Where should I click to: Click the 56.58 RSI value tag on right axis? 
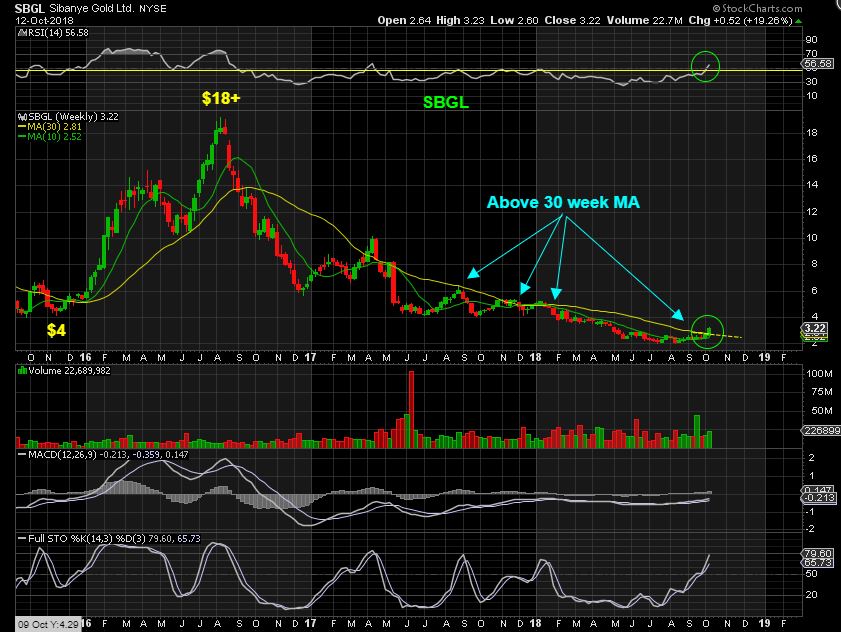(818, 64)
